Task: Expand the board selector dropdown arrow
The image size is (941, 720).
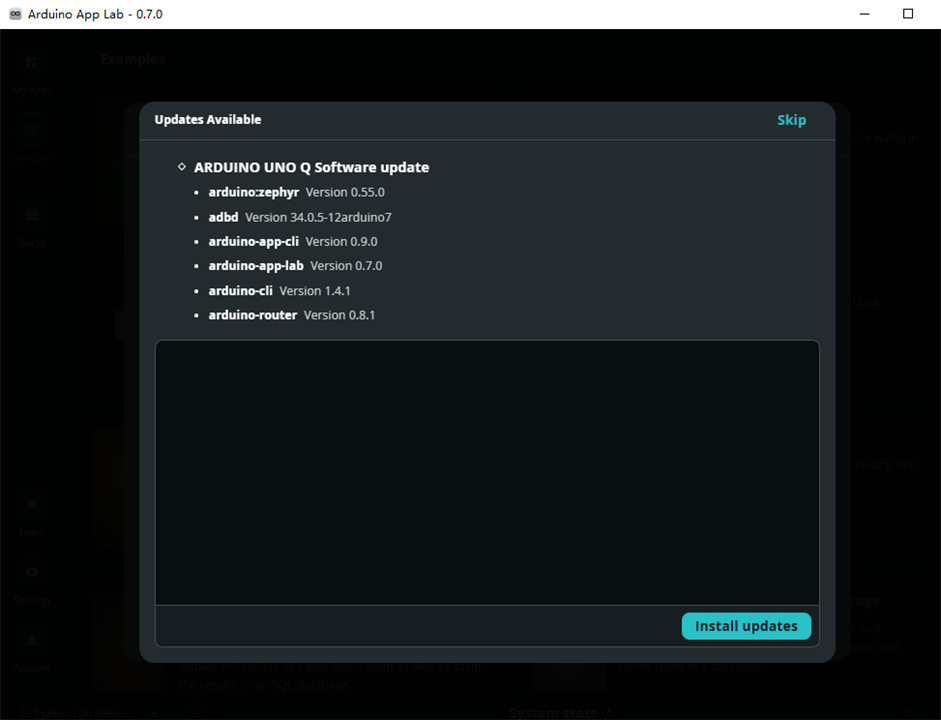Action: (155, 713)
